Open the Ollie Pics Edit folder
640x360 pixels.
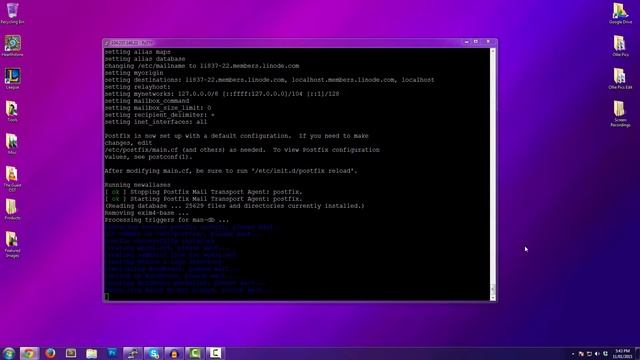pyautogui.click(x=620, y=78)
